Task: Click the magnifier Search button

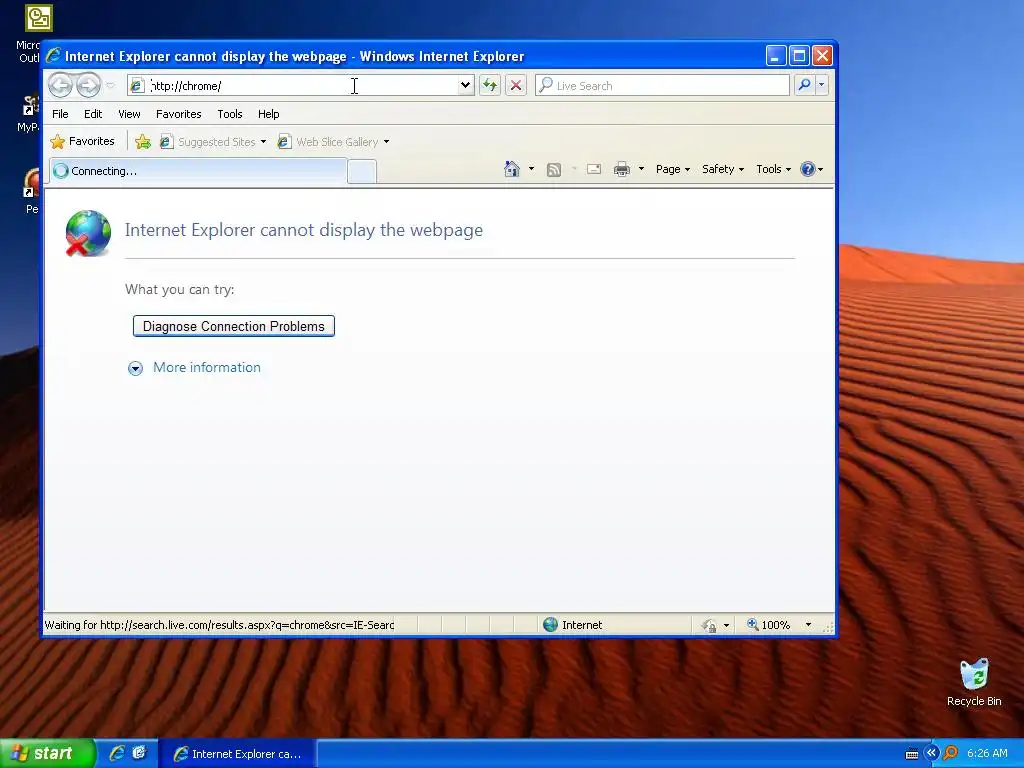Action: (805, 85)
